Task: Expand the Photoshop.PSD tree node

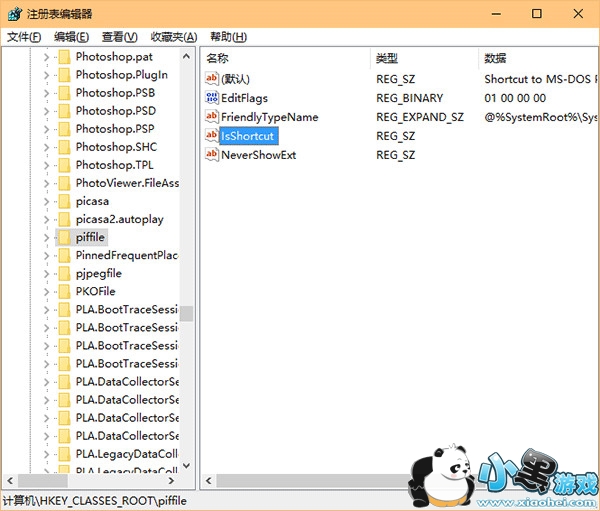Action: 46,111
